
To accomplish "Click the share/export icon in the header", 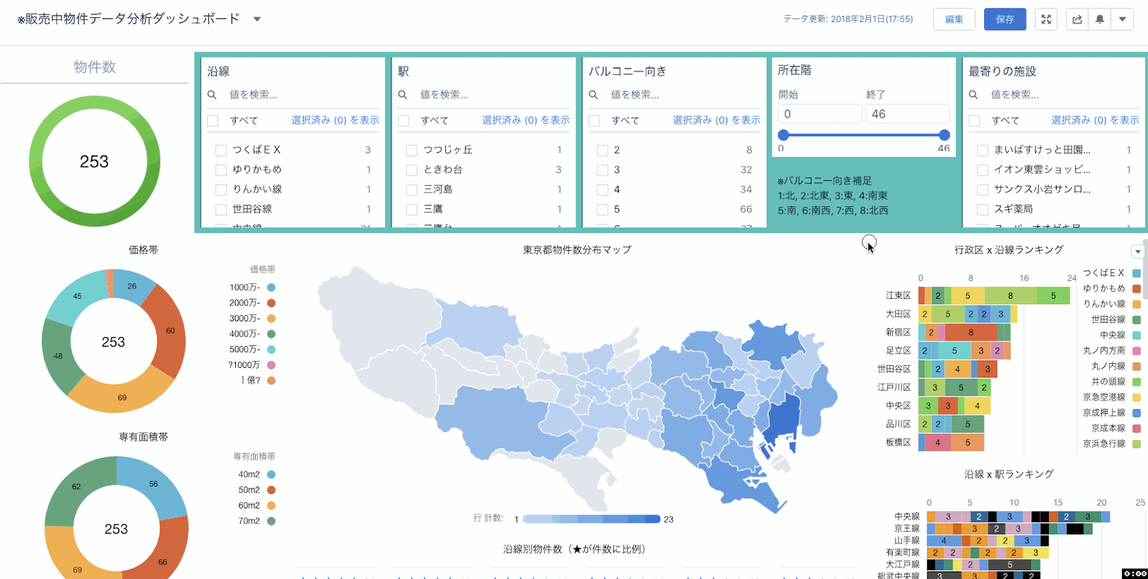I will pyautogui.click(x=1077, y=20).
